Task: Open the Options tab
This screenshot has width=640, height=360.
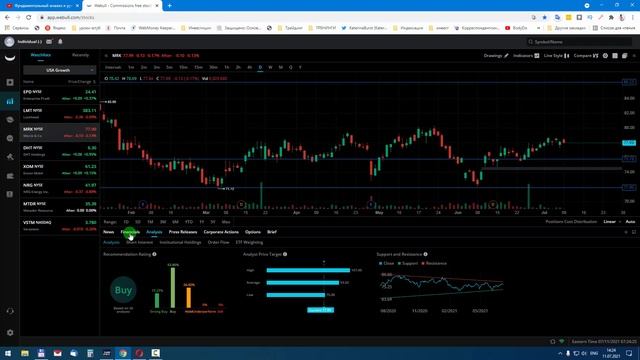Action: click(253, 232)
